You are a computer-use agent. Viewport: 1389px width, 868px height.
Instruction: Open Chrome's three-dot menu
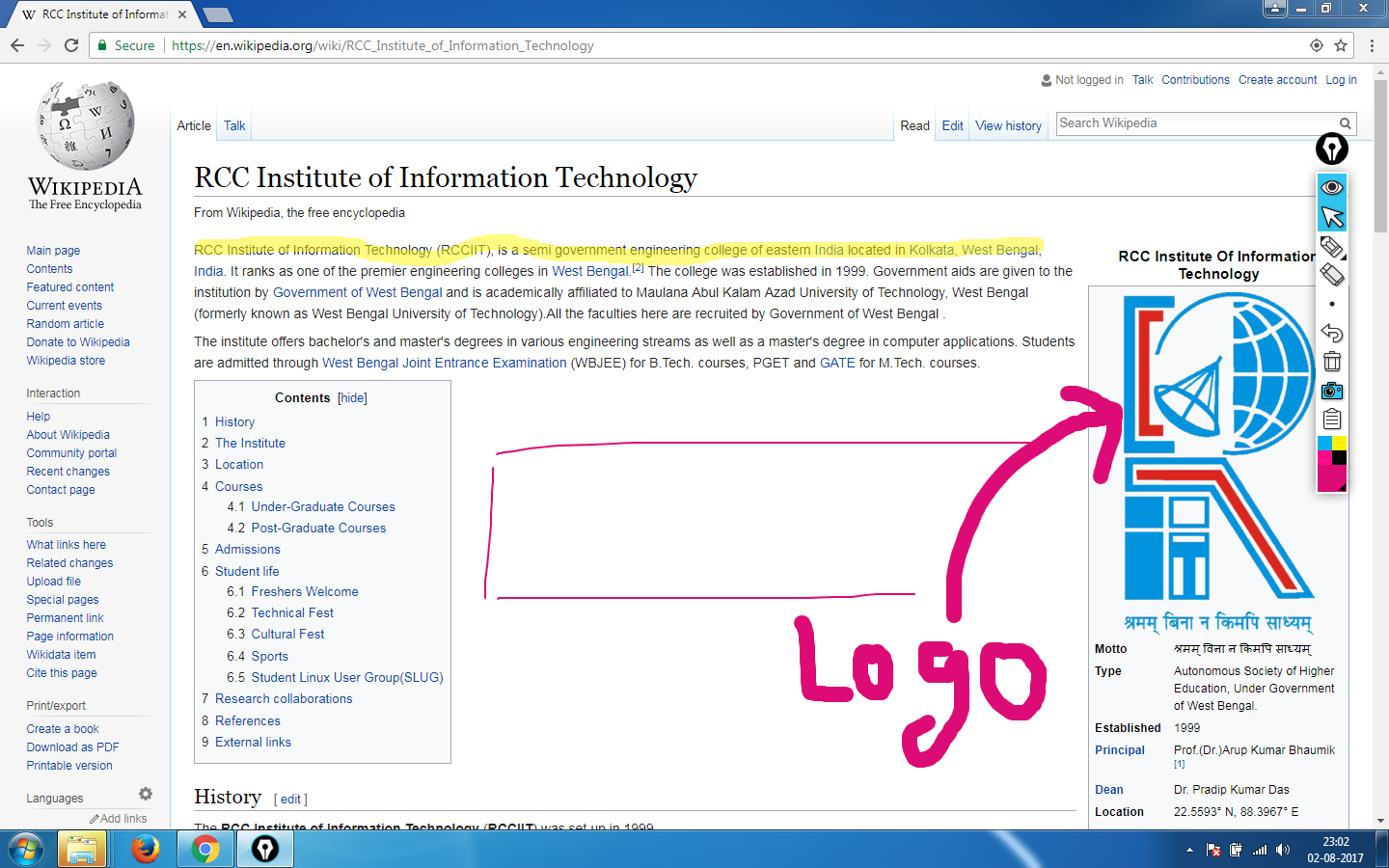tap(1372, 45)
